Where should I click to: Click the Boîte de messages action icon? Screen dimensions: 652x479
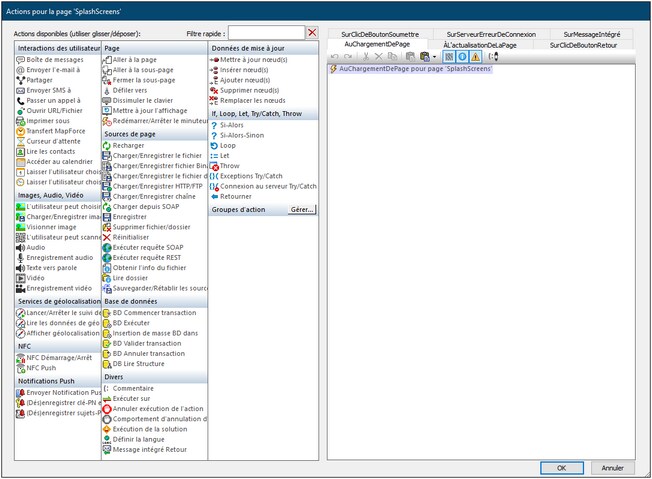coord(21,60)
